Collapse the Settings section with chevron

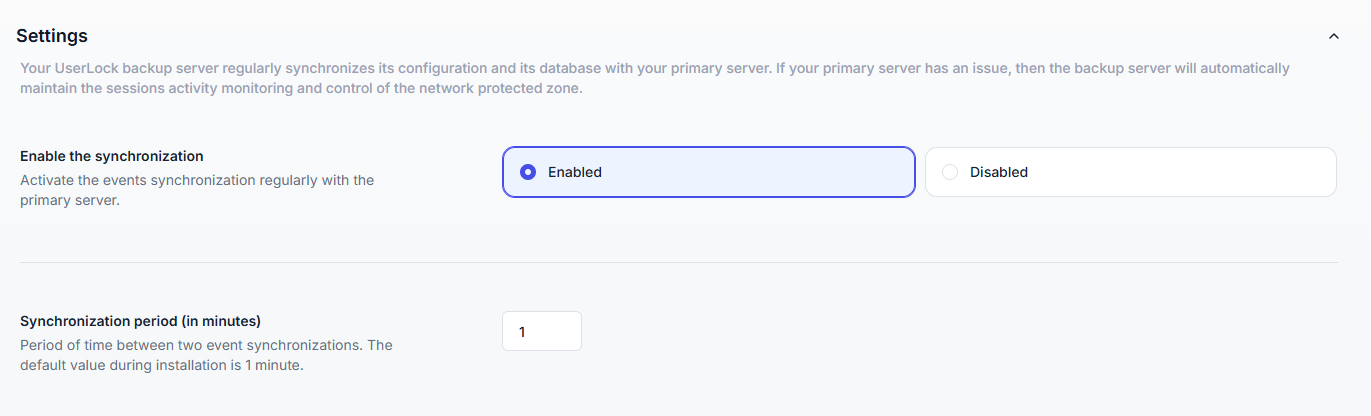click(1333, 36)
